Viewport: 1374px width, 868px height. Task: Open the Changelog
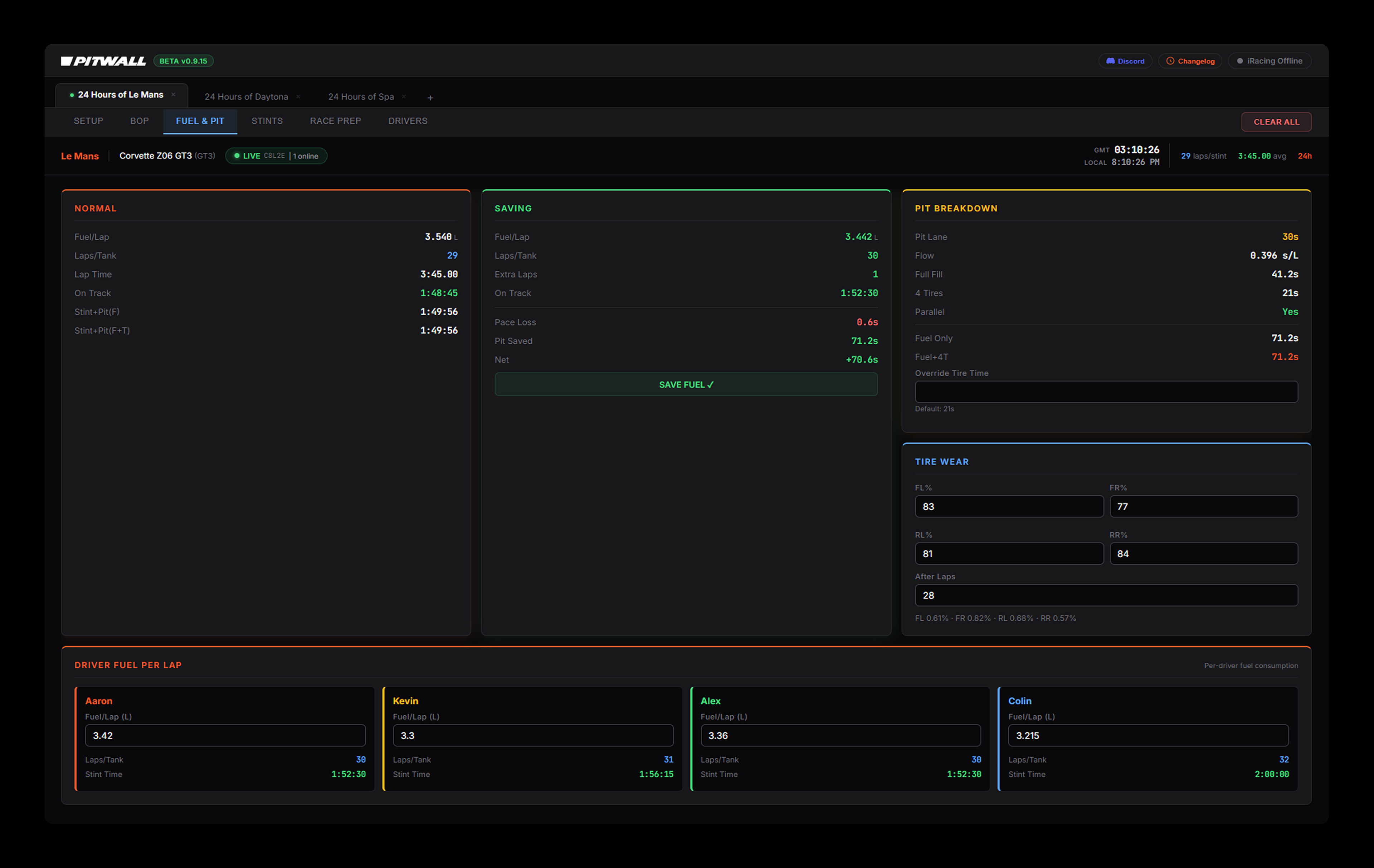click(x=1190, y=61)
